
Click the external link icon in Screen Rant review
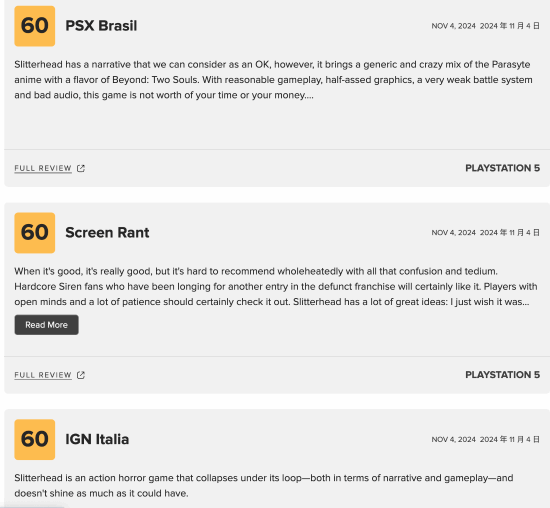point(81,375)
